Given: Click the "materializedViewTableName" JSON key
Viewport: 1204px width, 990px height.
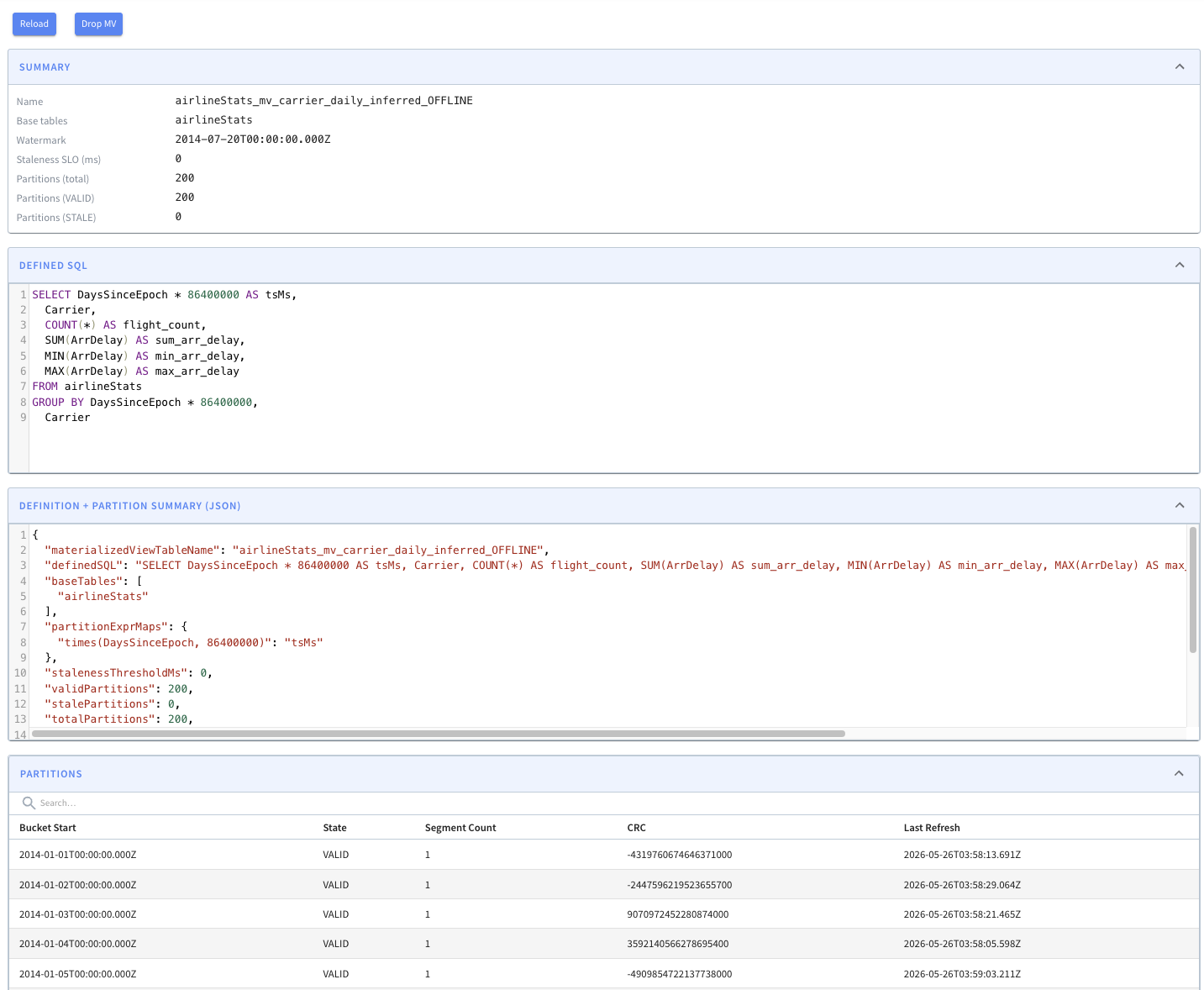Looking at the screenshot, I should (x=133, y=550).
